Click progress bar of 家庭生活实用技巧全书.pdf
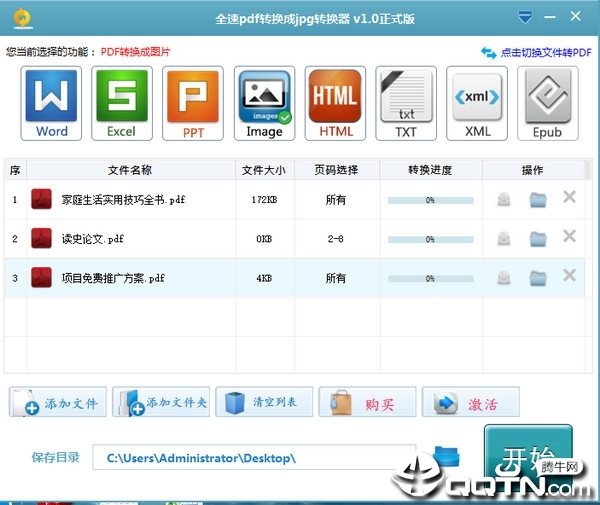Image resolution: width=600 pixels, height=505 pixels. [x=430, y=200]
